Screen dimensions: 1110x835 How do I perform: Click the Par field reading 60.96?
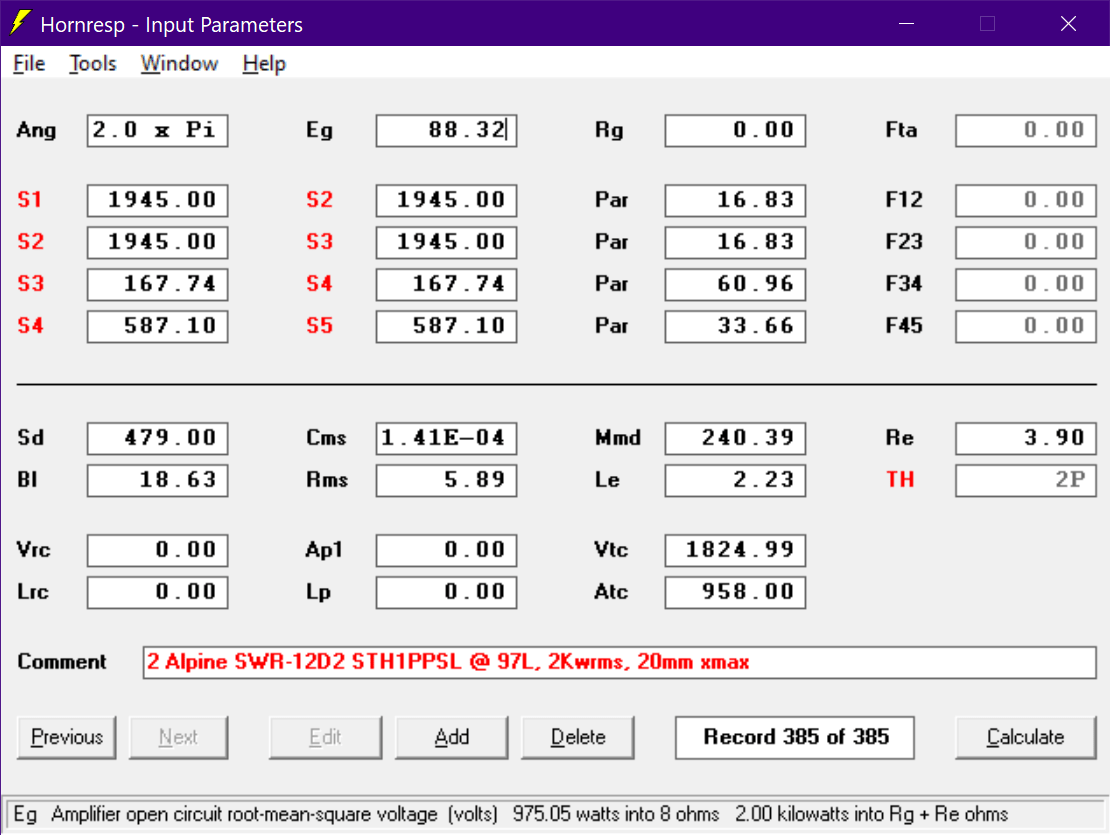pos(735,284)
